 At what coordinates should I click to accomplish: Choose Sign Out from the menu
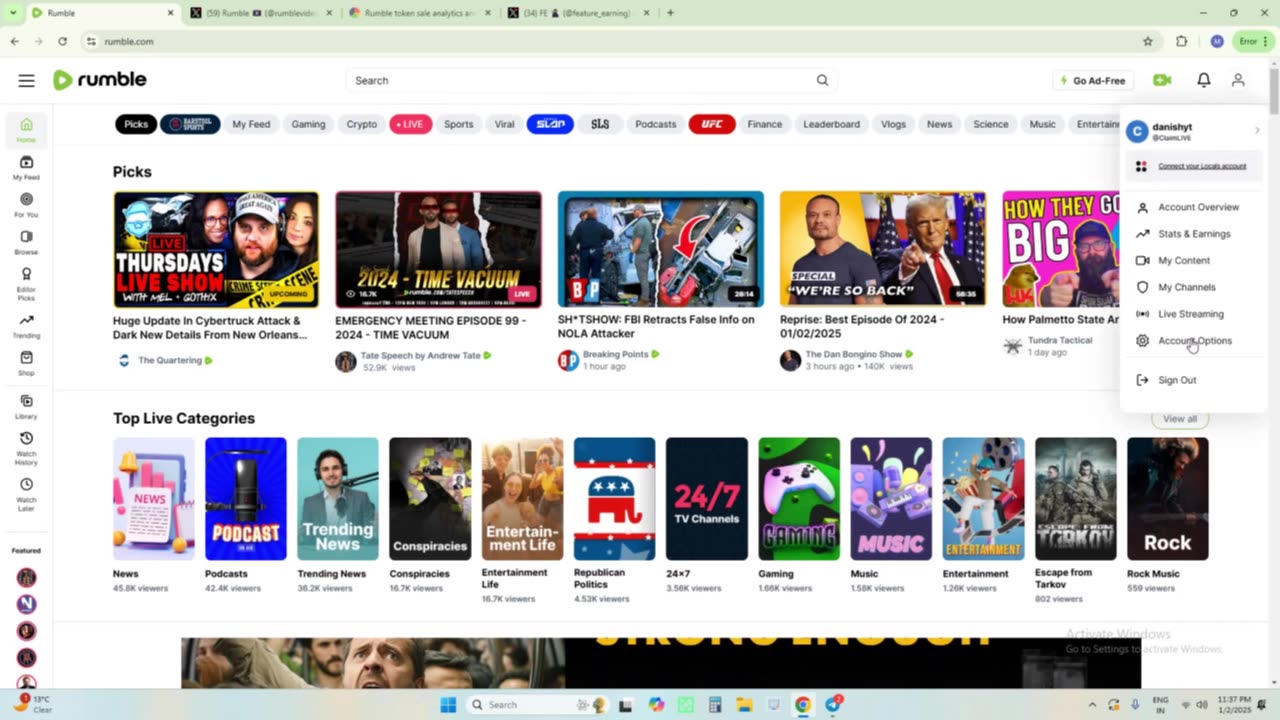pos(1177,380)
